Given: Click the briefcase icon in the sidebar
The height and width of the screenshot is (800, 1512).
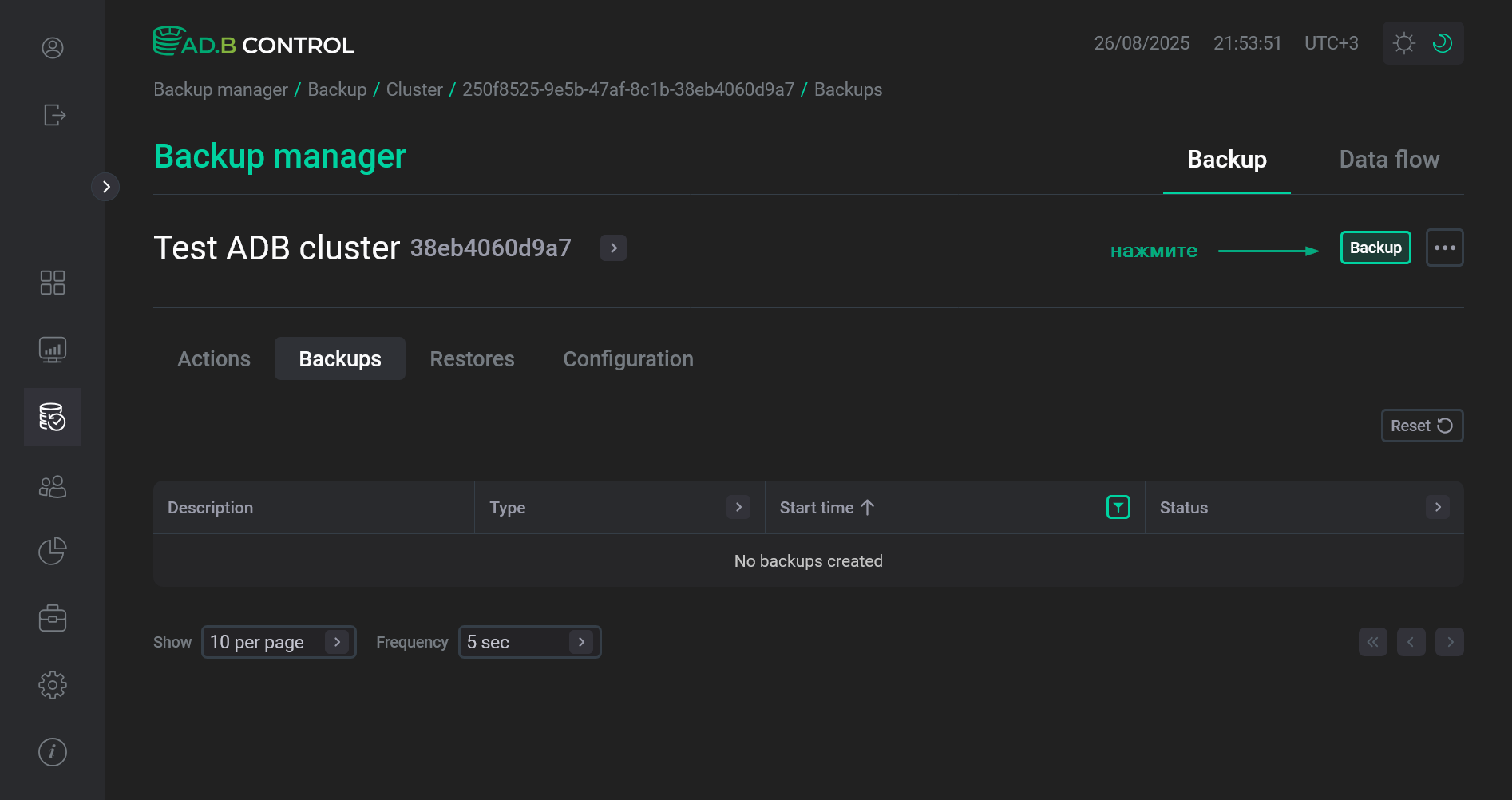Looking at the screenshot, I should point(52,617).
